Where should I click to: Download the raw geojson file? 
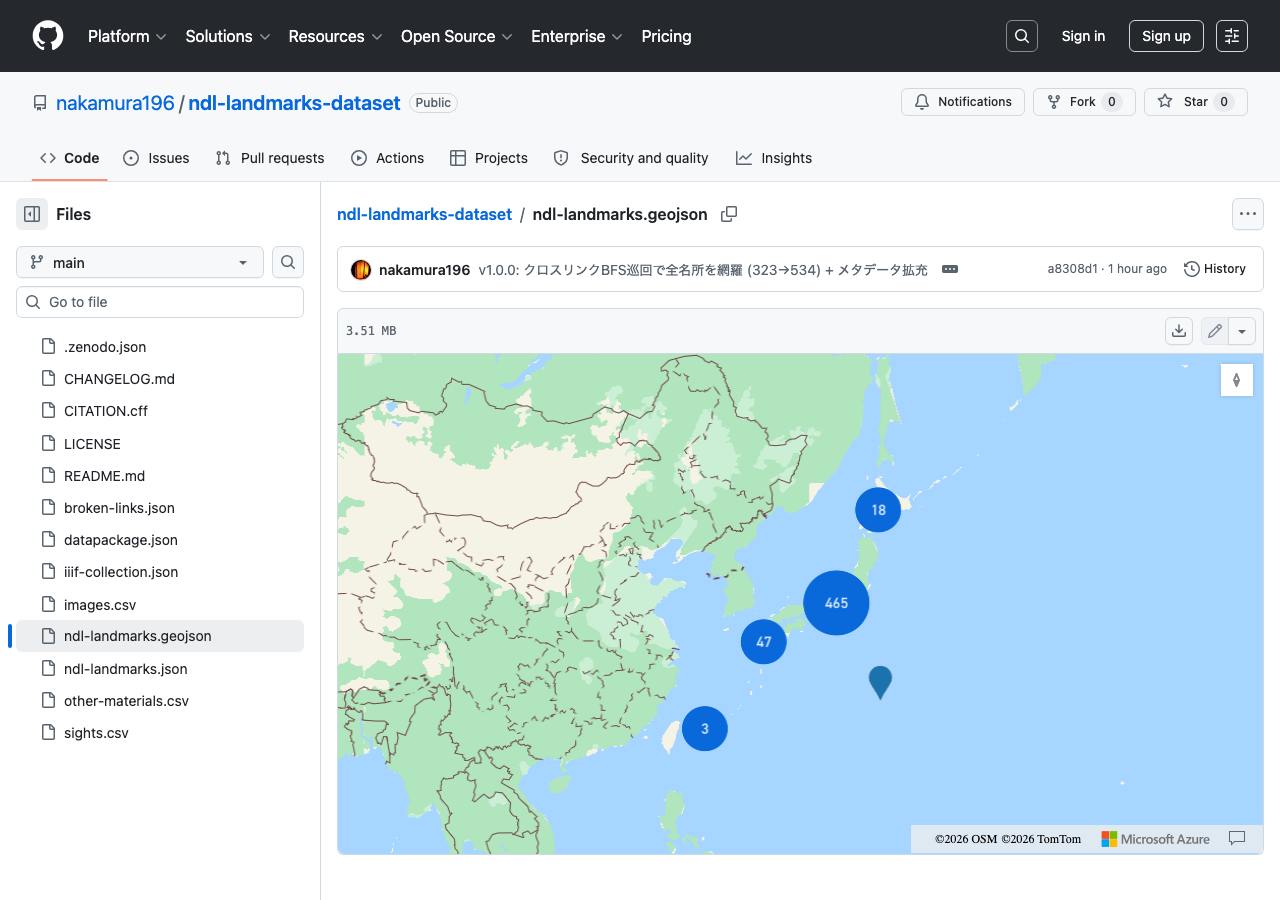(x=1179, y=331)
